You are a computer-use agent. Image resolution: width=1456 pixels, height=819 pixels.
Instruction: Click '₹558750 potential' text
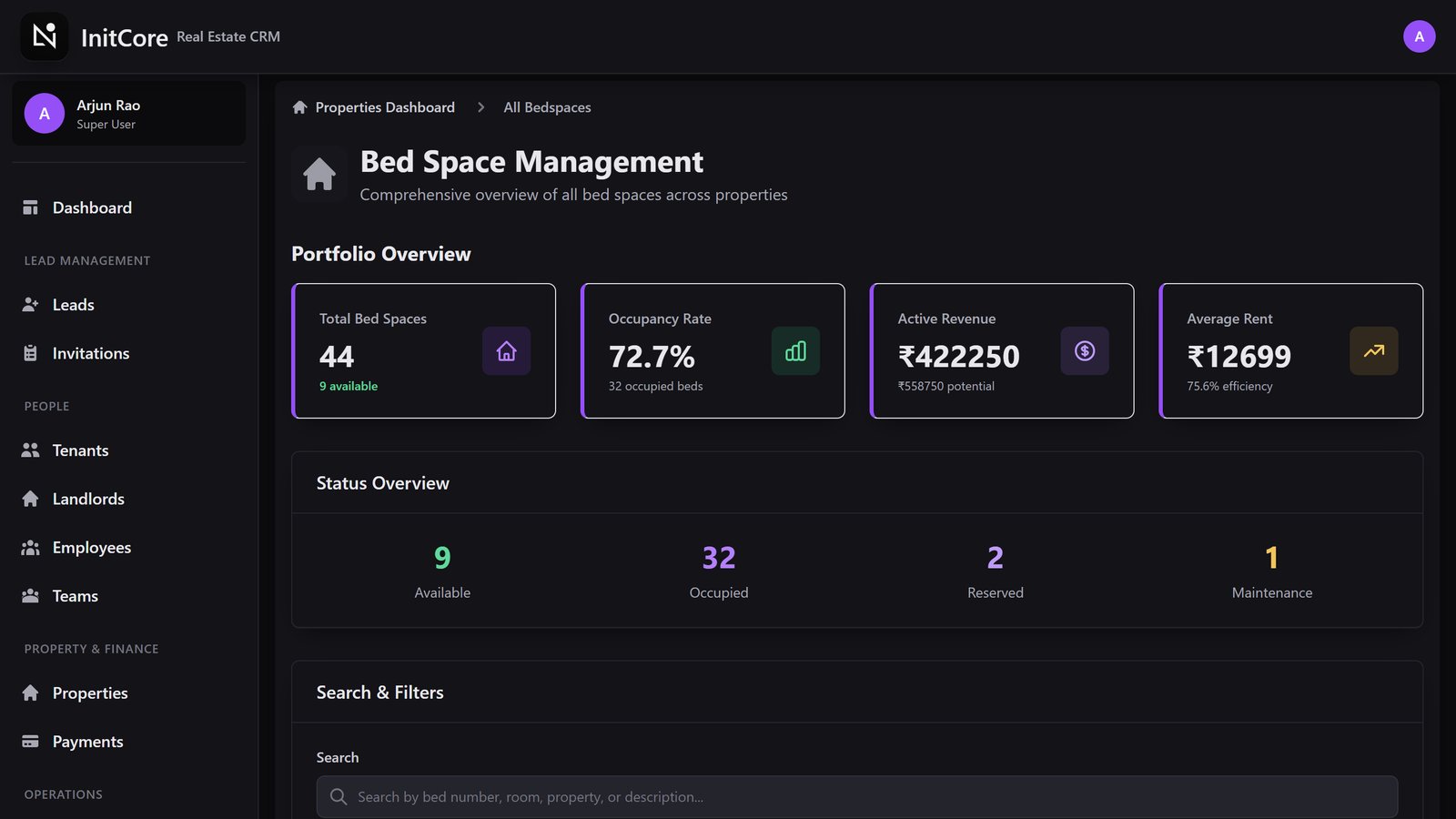click(x=946, y=386)
